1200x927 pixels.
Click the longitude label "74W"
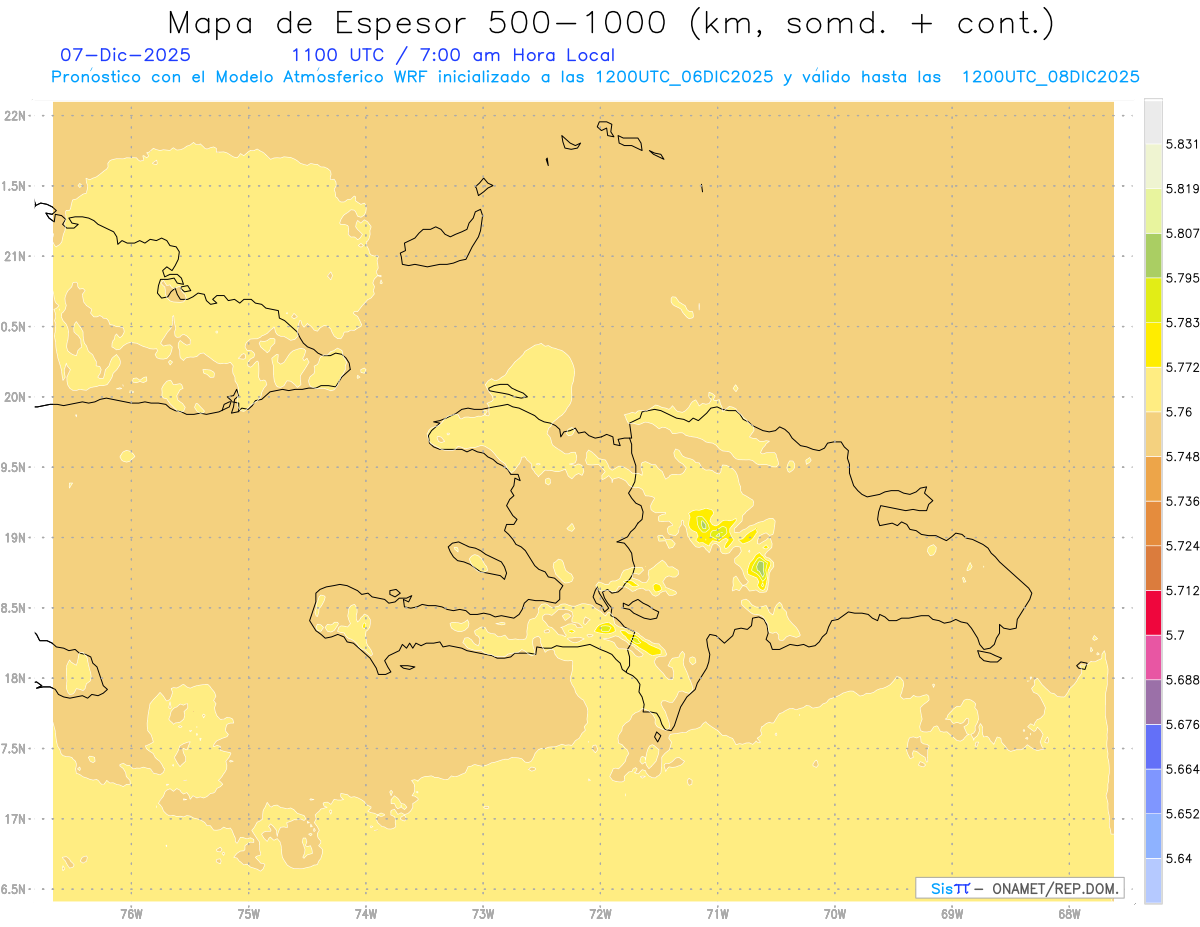coord(366,913)
